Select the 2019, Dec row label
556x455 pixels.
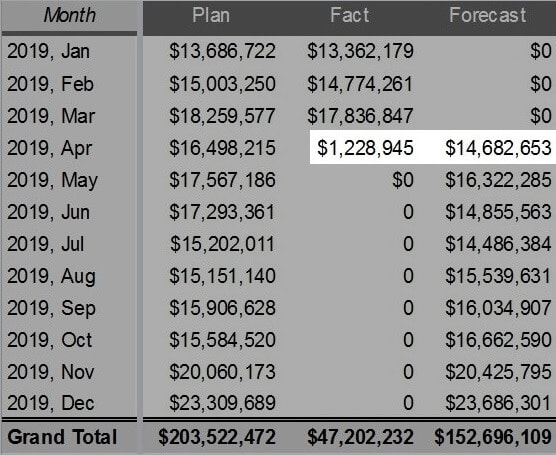[51, 403]
